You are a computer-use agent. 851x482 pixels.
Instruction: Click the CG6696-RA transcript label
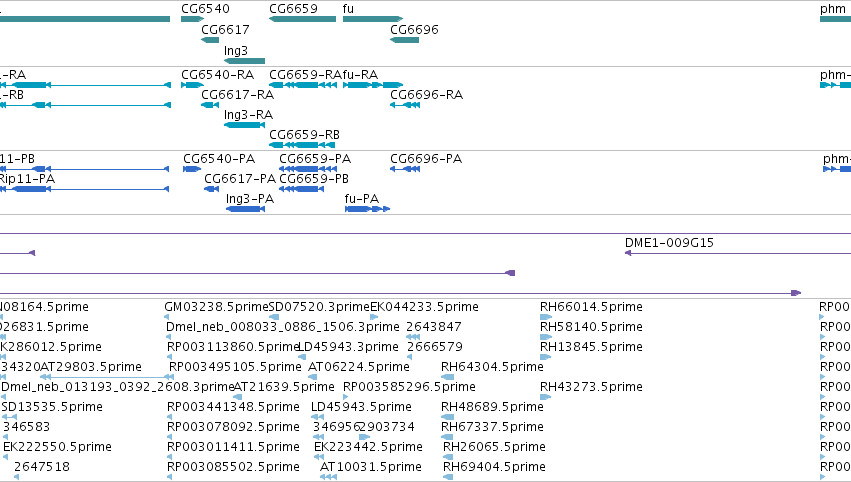pos(427,94)
